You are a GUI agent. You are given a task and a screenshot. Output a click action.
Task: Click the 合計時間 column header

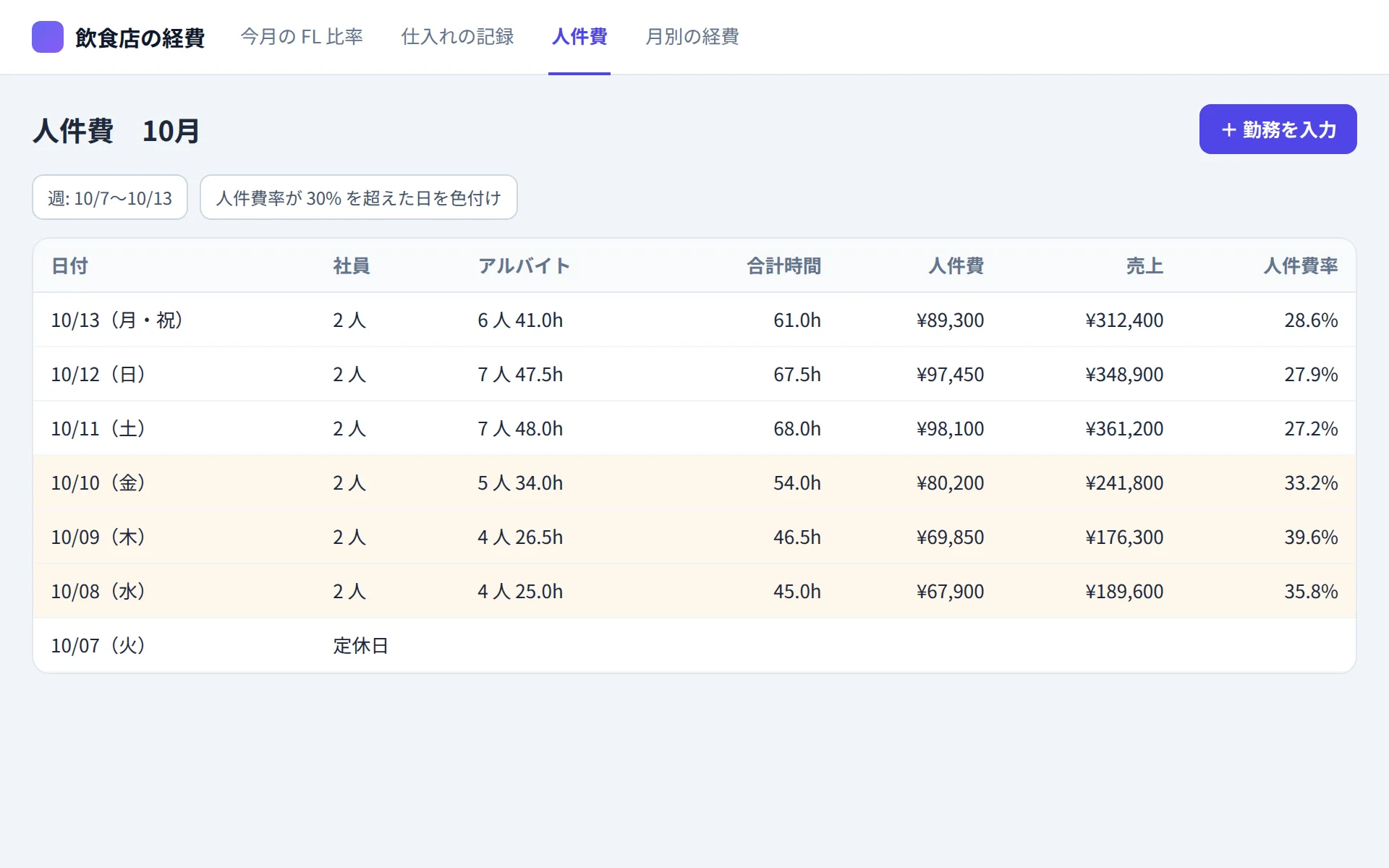[784, 266]
